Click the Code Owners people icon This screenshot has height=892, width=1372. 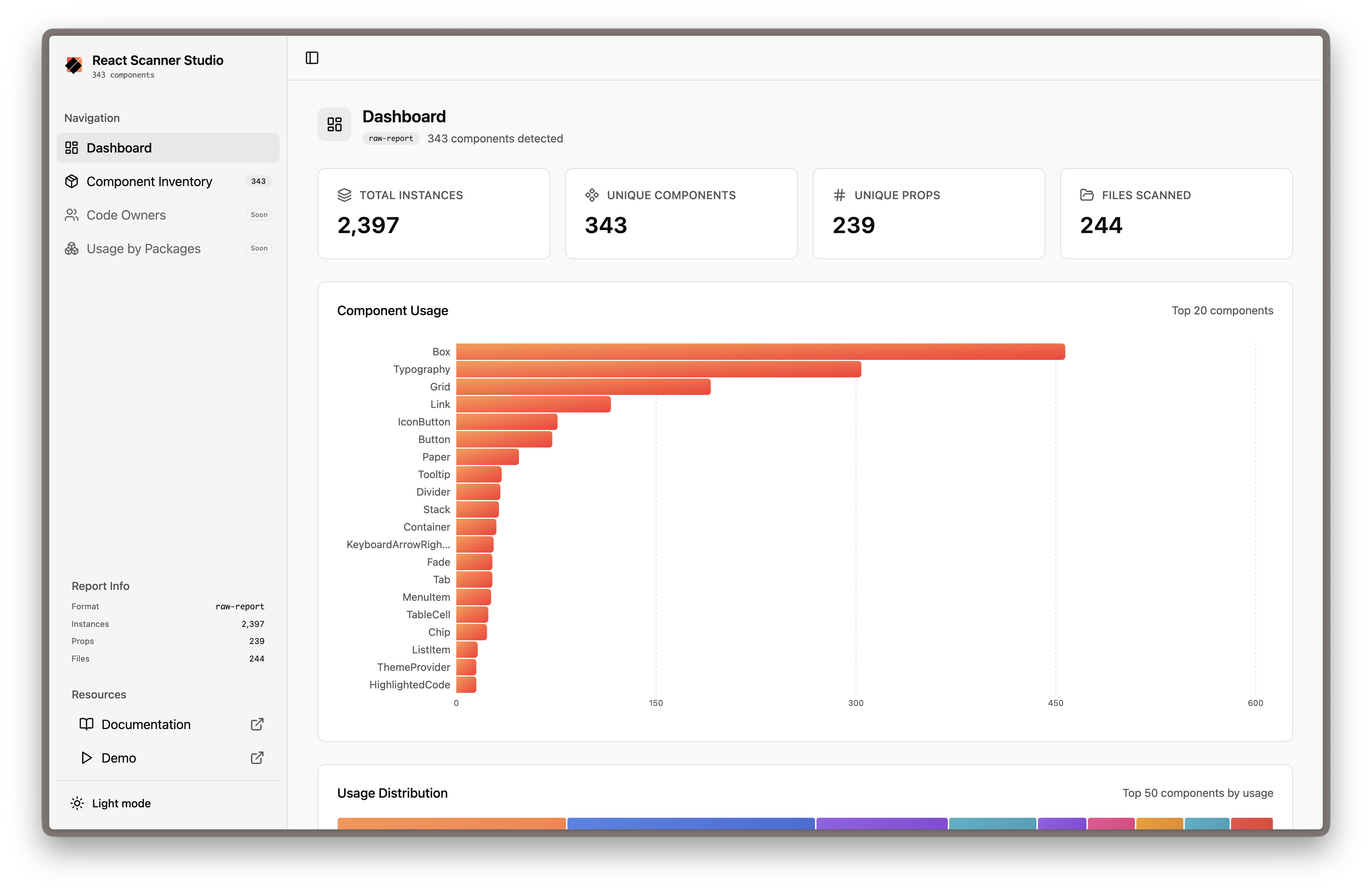coord(72,215)
